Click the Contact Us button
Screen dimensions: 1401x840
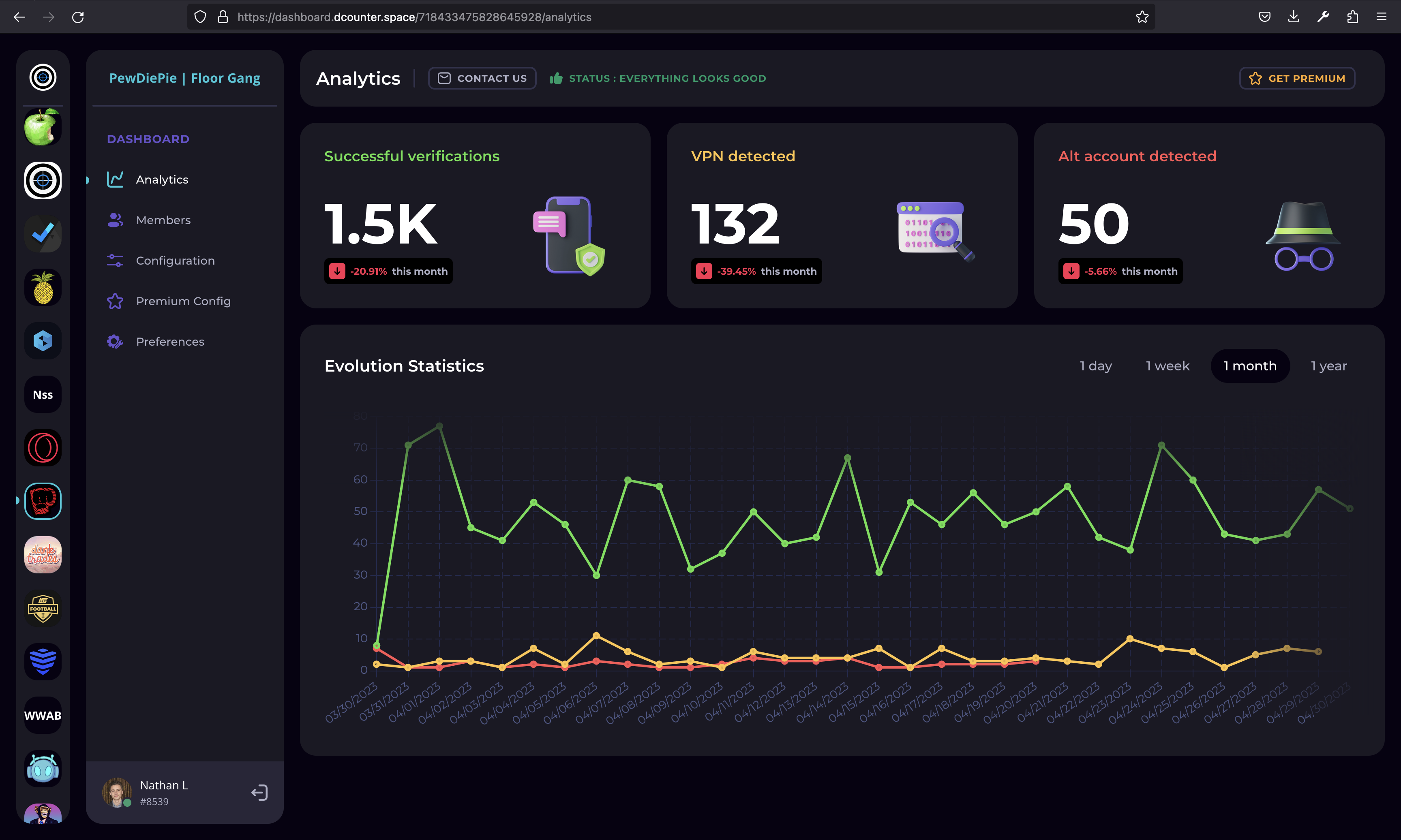point(482,78)
